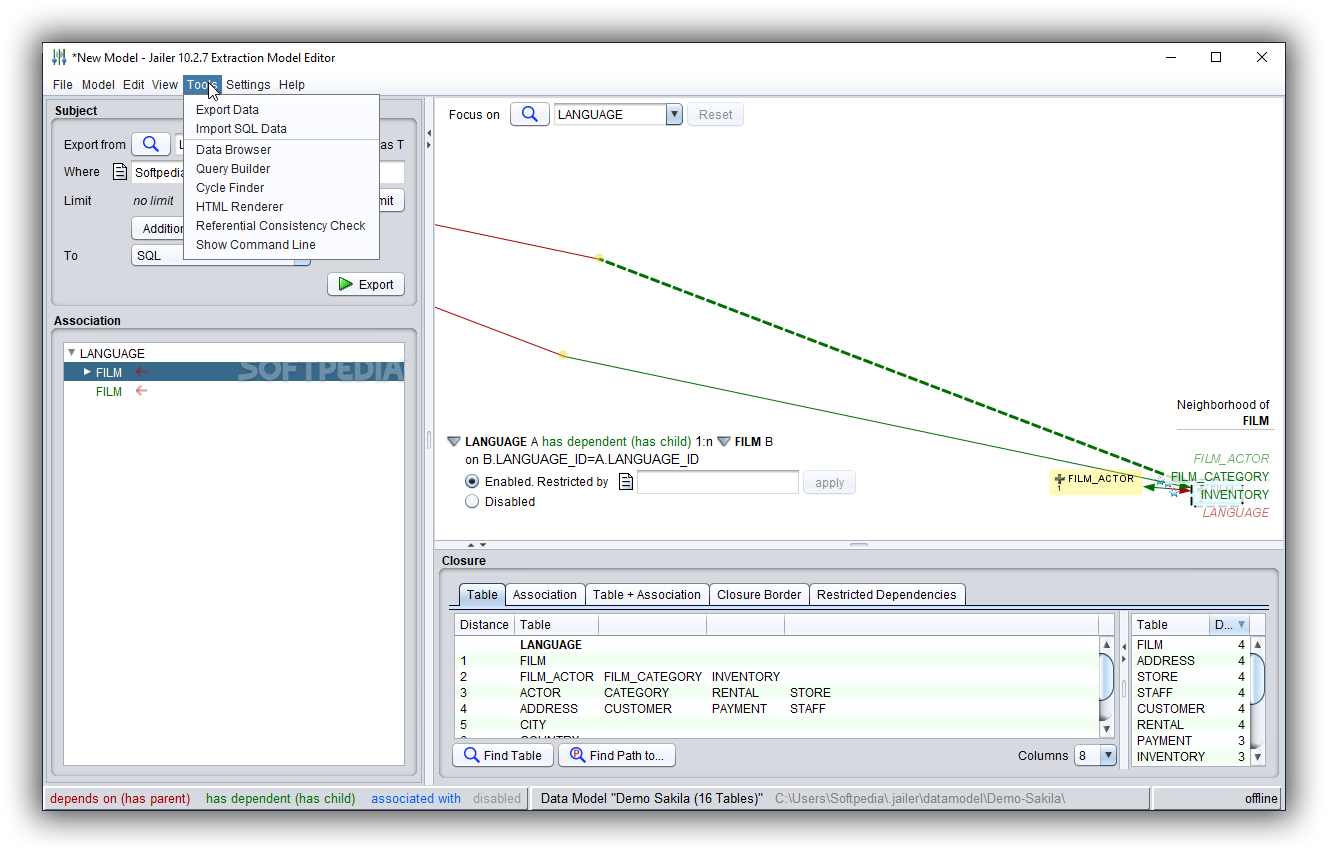Collapse the left panel via splitter arrows
The image size is (1328, 853).
[428, 131]
